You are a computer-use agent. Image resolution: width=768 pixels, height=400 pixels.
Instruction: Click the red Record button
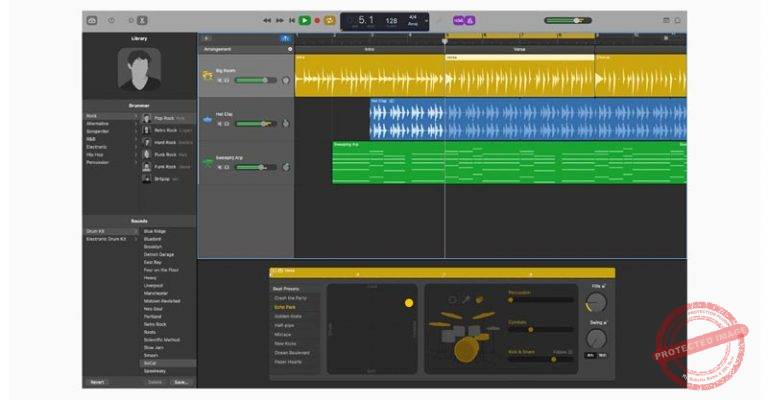point(317,20)
